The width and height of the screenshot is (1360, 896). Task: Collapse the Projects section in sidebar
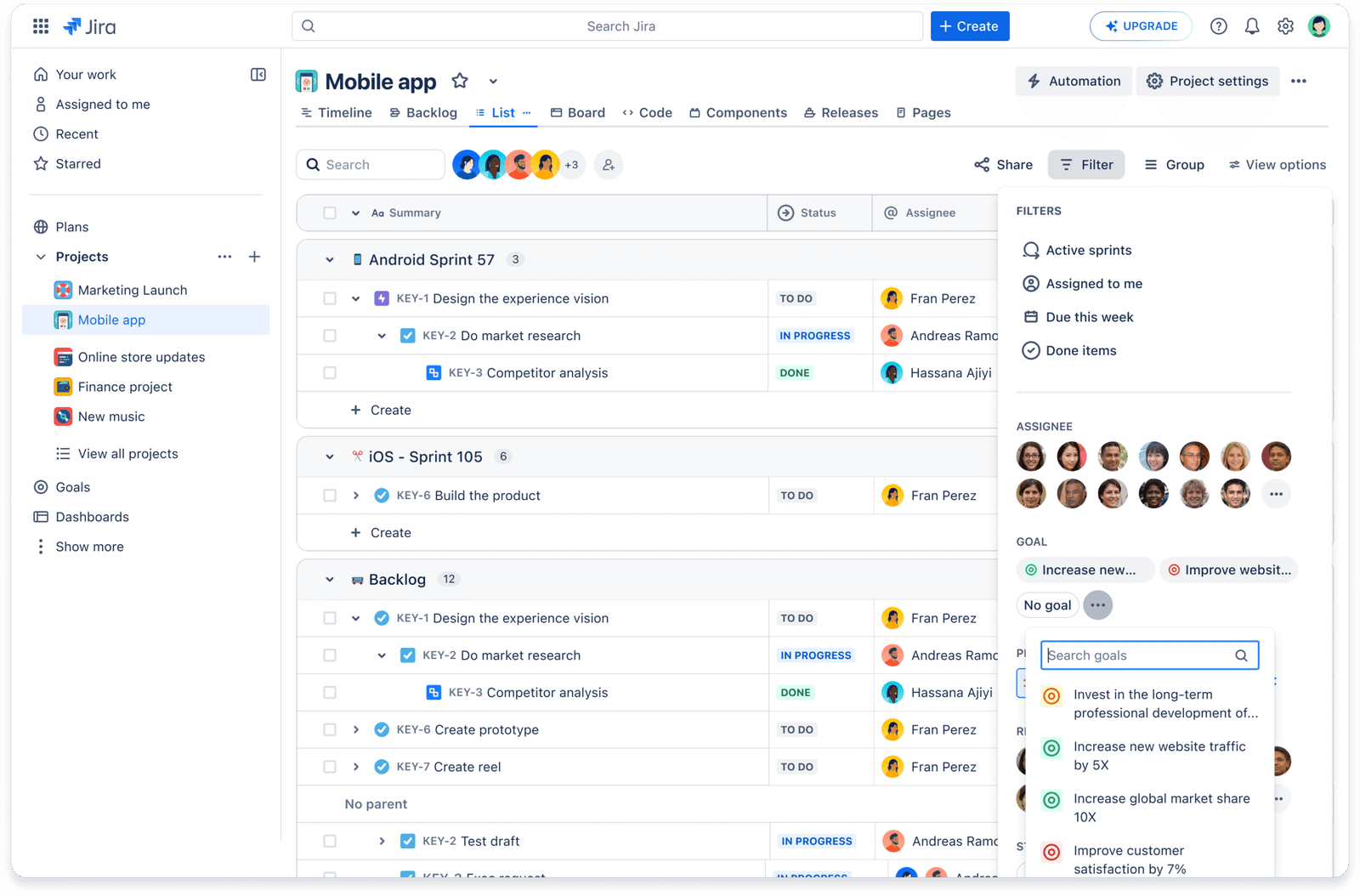(x=41, y=257)
